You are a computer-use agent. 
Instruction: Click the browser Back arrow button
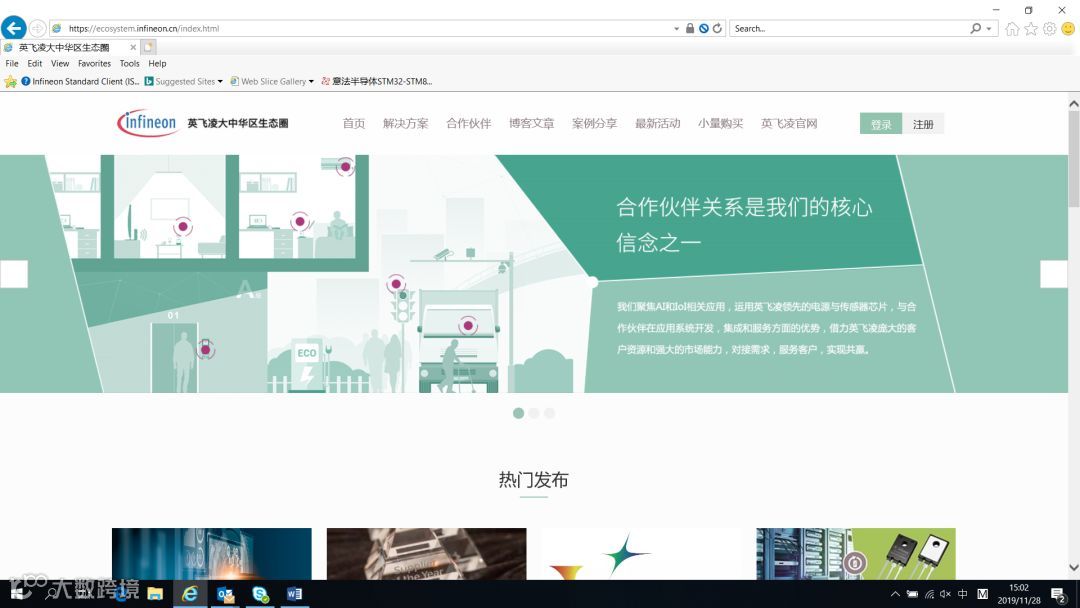(14, 28)
